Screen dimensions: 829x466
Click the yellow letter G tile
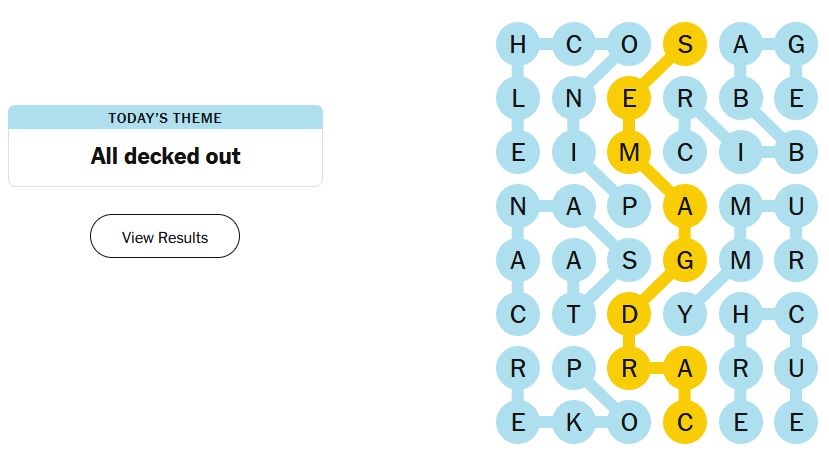[685, 260]
